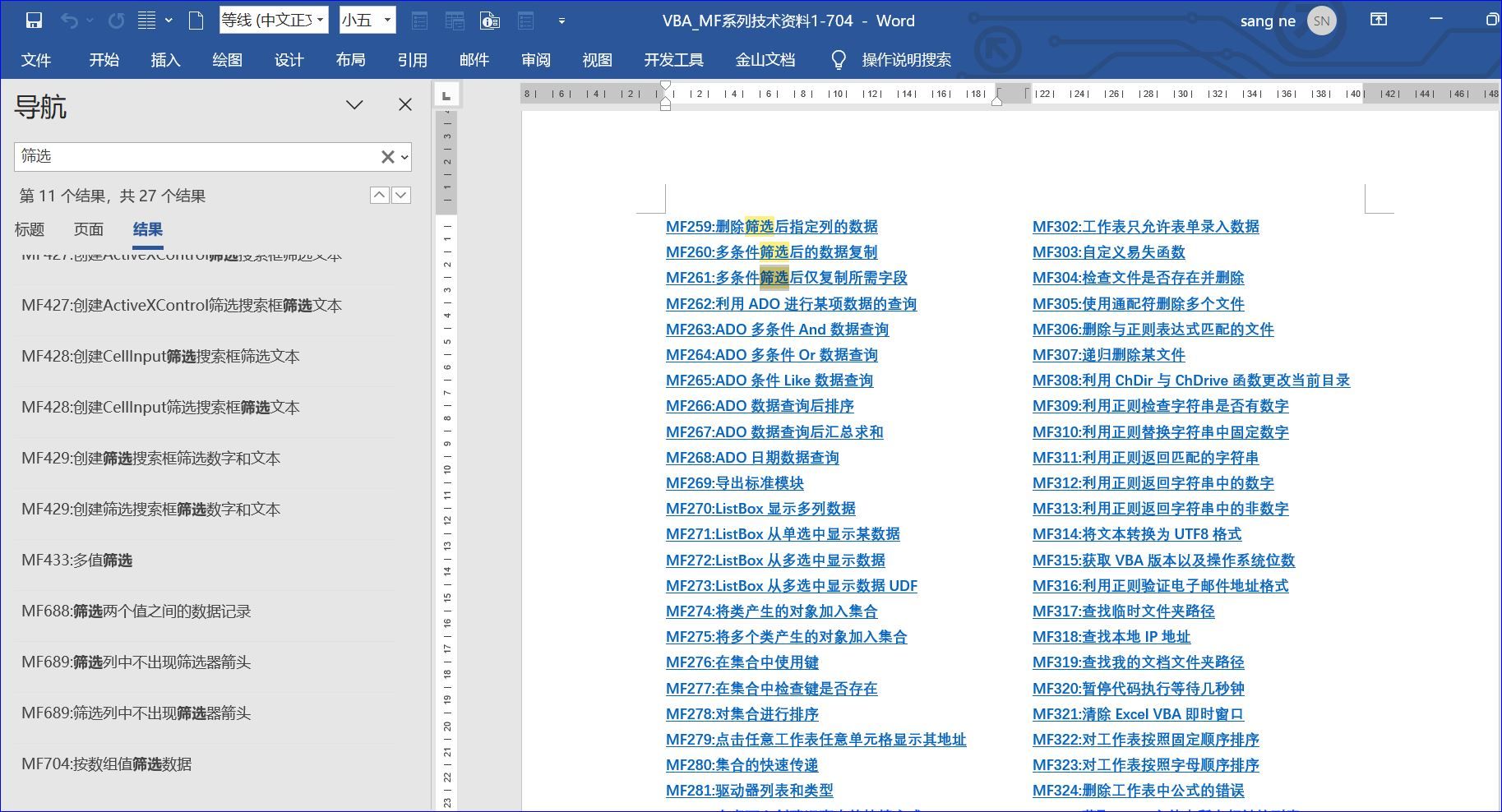Switch to the 开始 ribbon tab

click(104, 60)
